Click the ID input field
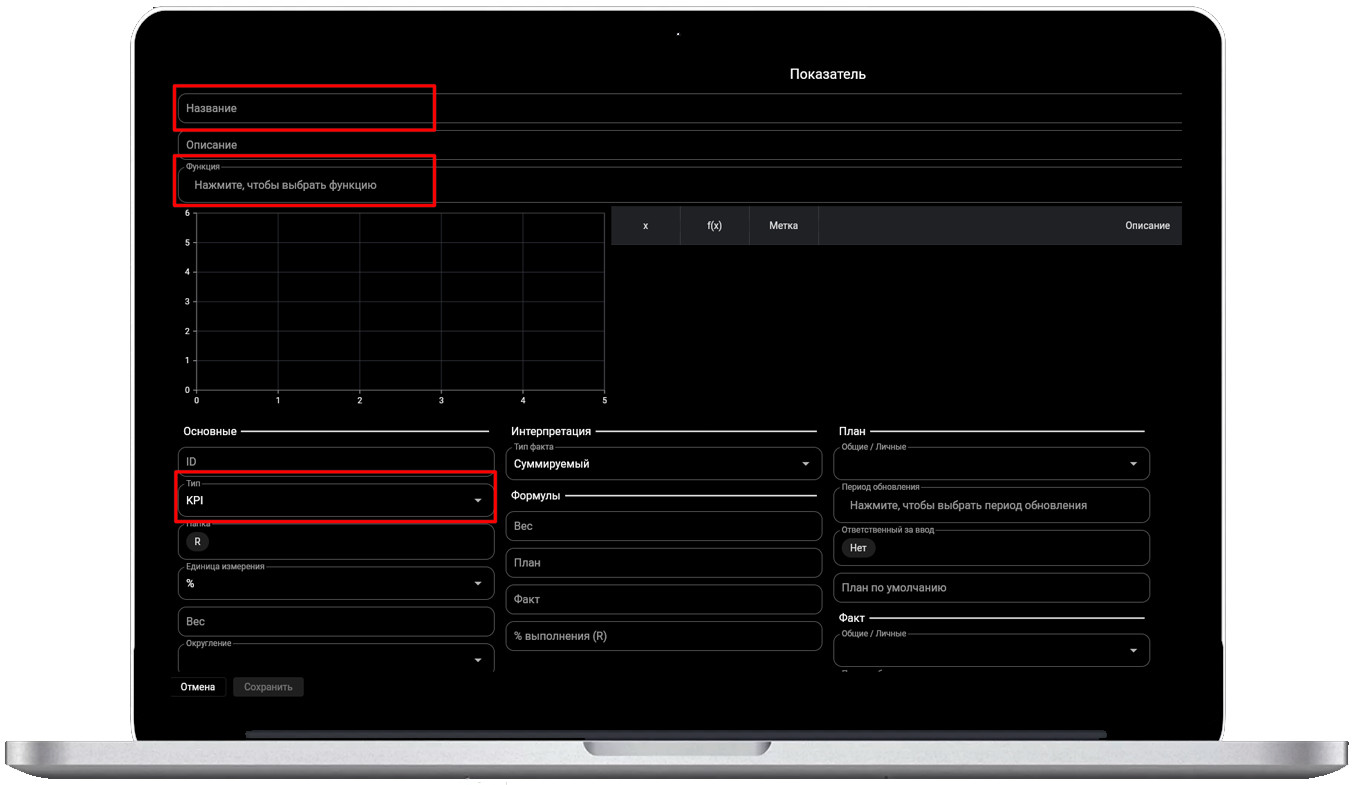1352x785 pixels. 336,462
